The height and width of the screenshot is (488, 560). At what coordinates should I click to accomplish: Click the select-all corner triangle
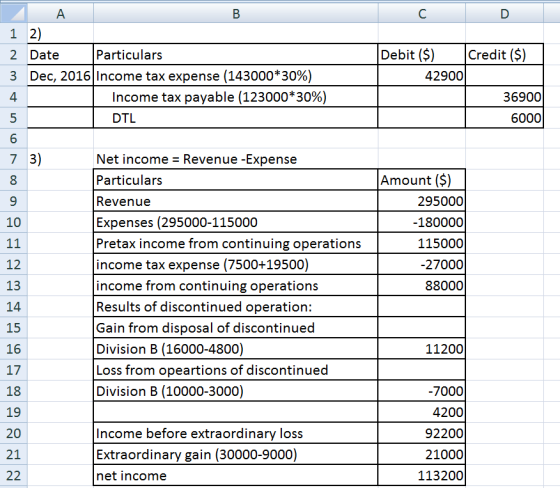tap(14, 14)
